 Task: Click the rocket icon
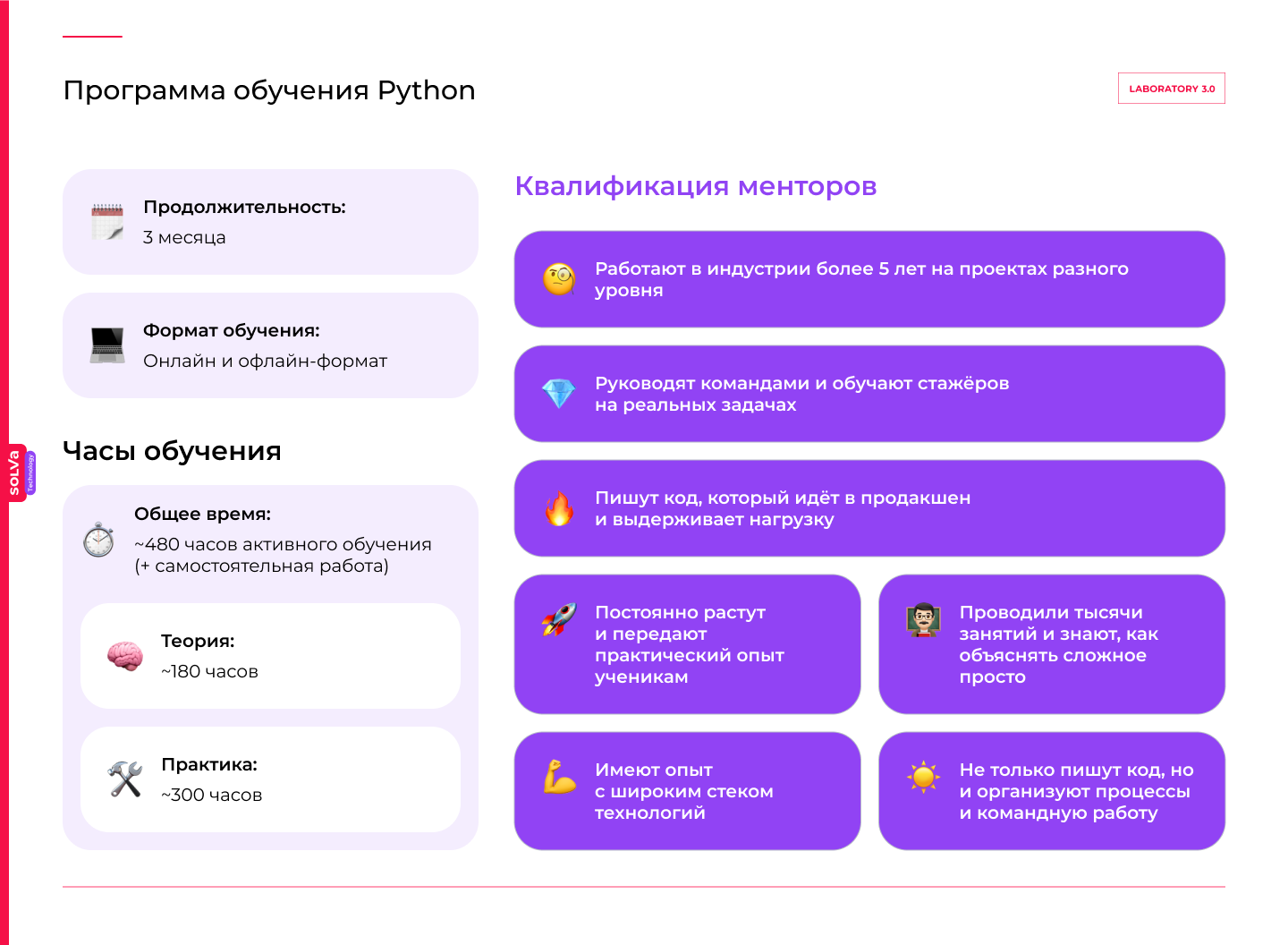coord(559,618)
